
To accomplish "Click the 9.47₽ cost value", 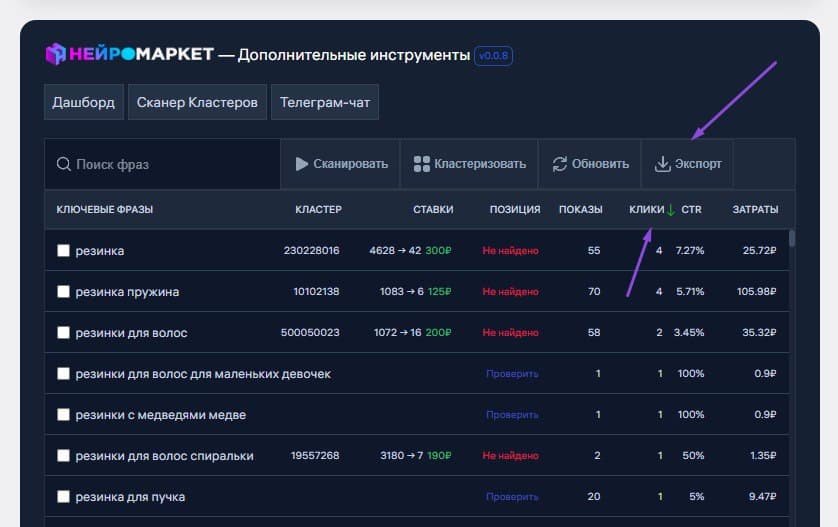I will tap(763, 497).
